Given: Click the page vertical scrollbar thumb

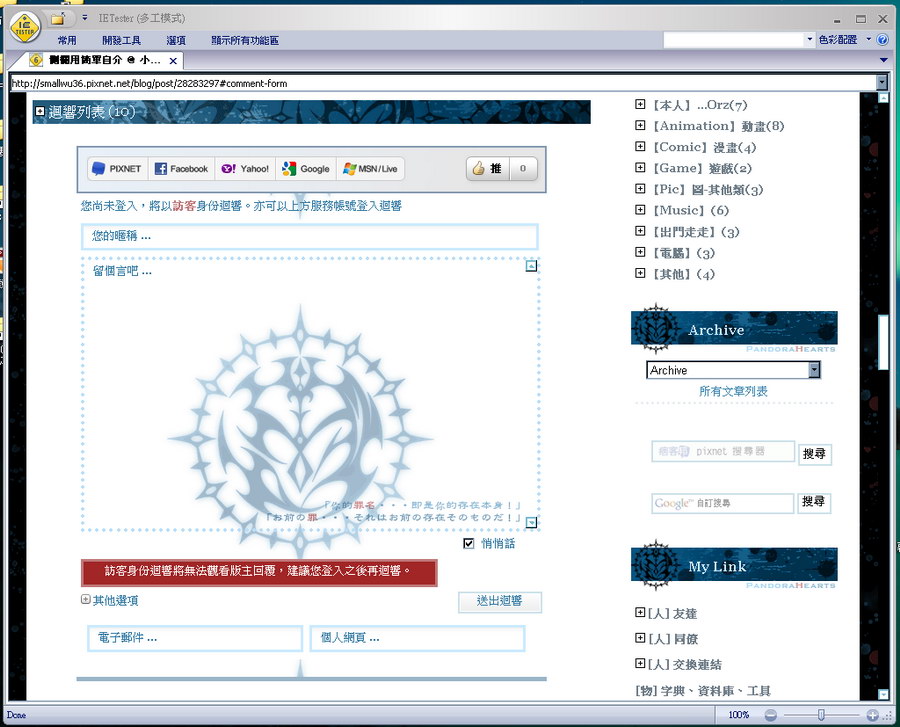Looking at the screenshot, I should tap(883, 343).
